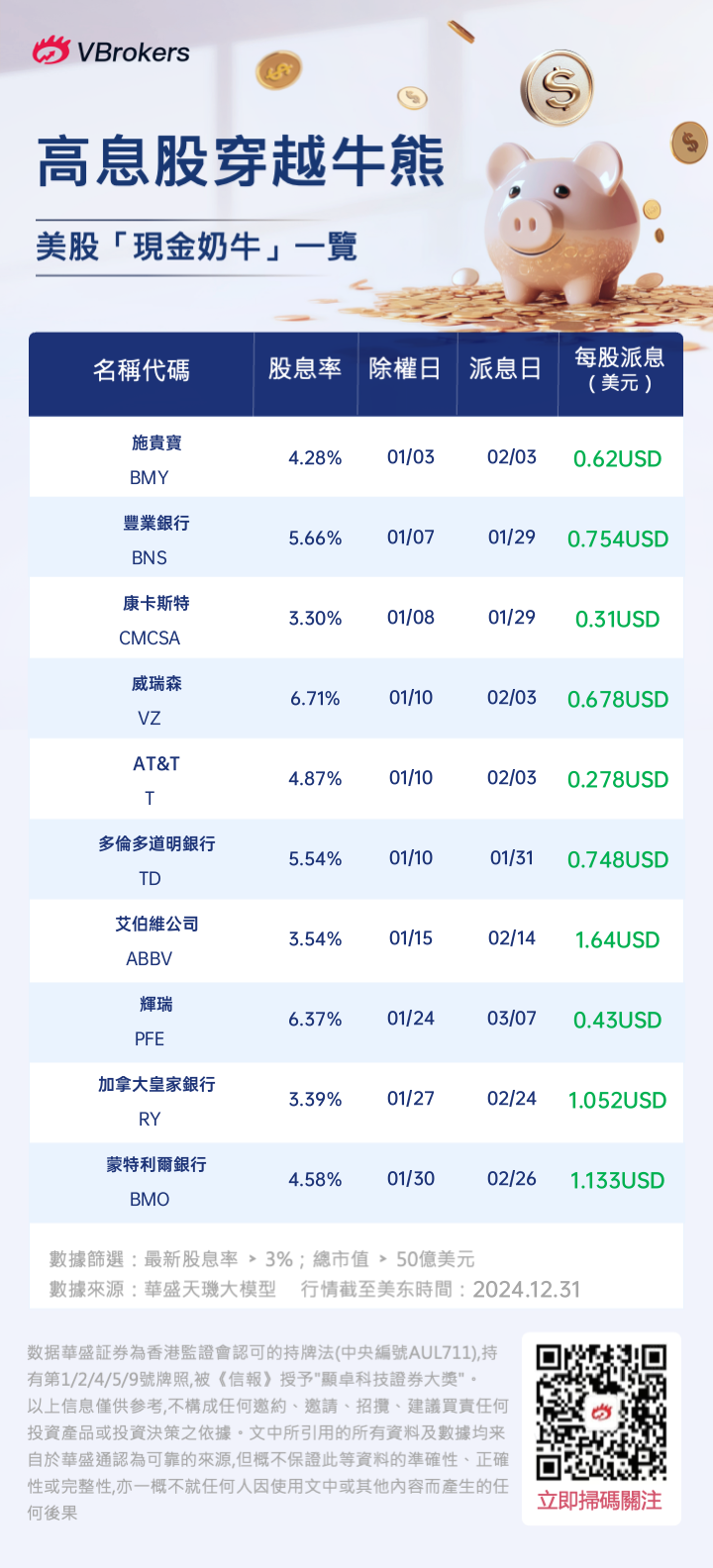Select the 名稱代碼 column header

tap(142, 370)
